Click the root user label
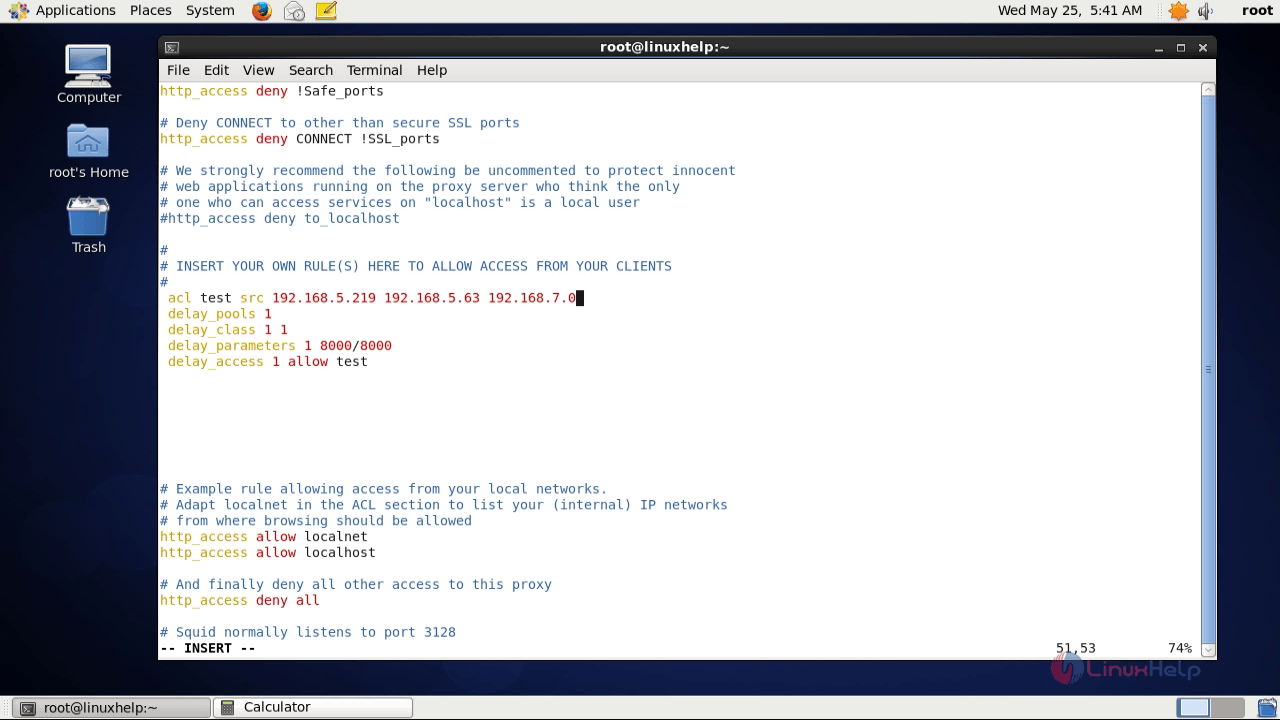The width and height of the screenshot is (1280, 720). click(x=1257, y=10)
